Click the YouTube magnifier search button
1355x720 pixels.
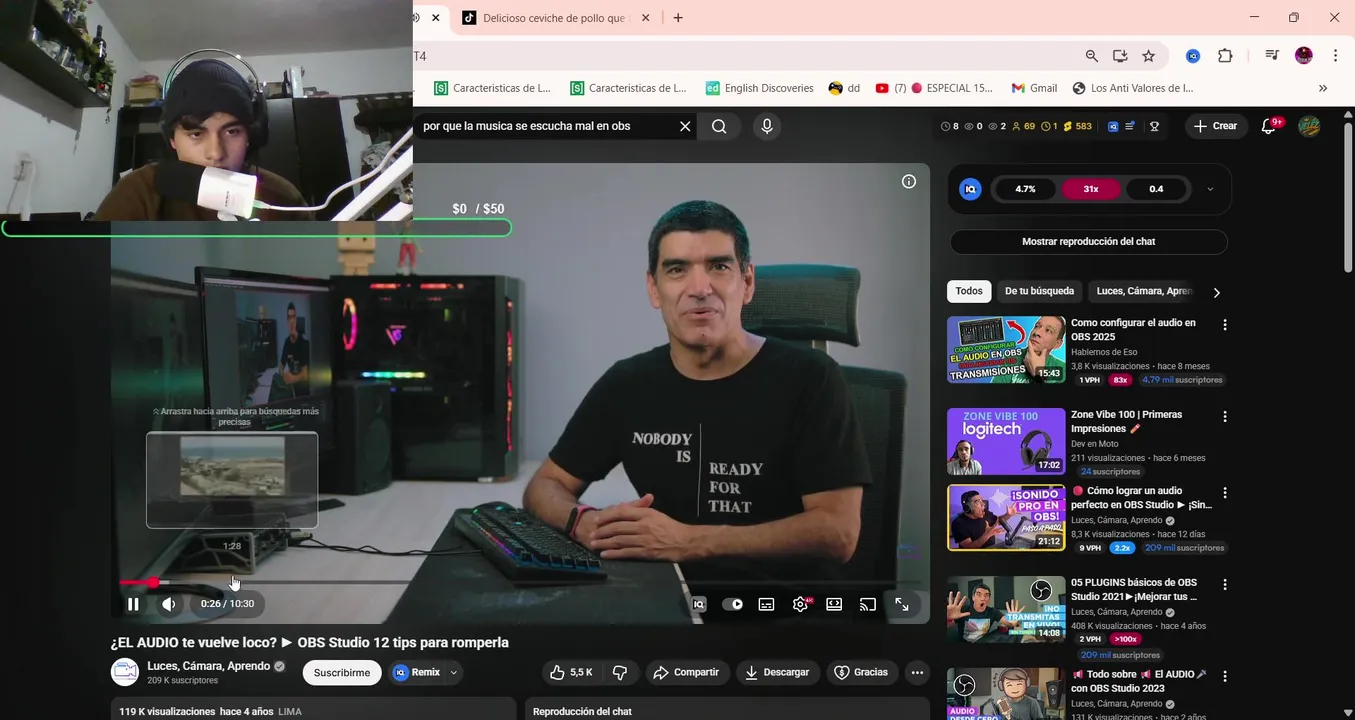point(719,126)
